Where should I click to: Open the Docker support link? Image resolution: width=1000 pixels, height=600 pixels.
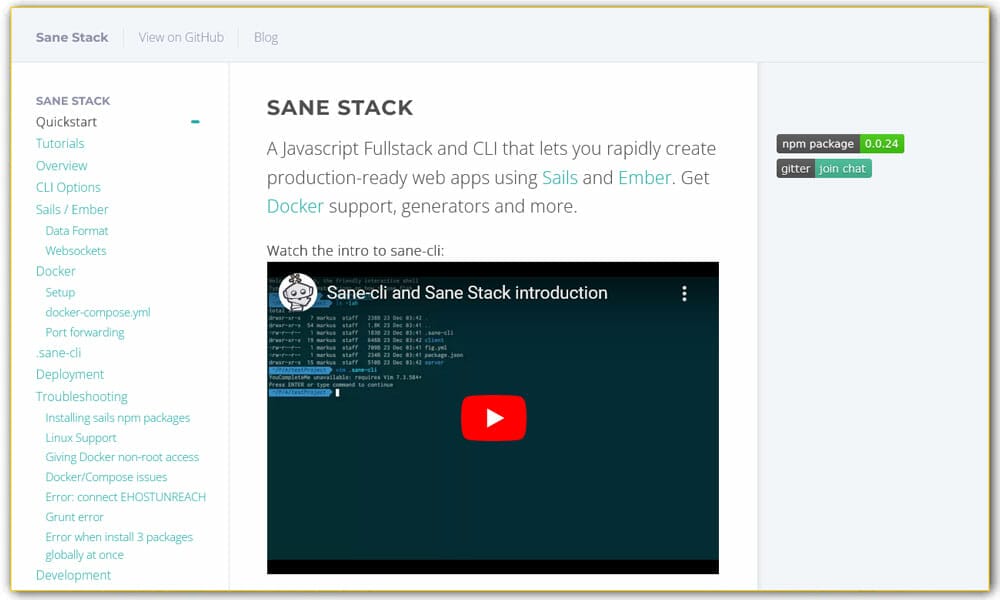tap(295, 205)
